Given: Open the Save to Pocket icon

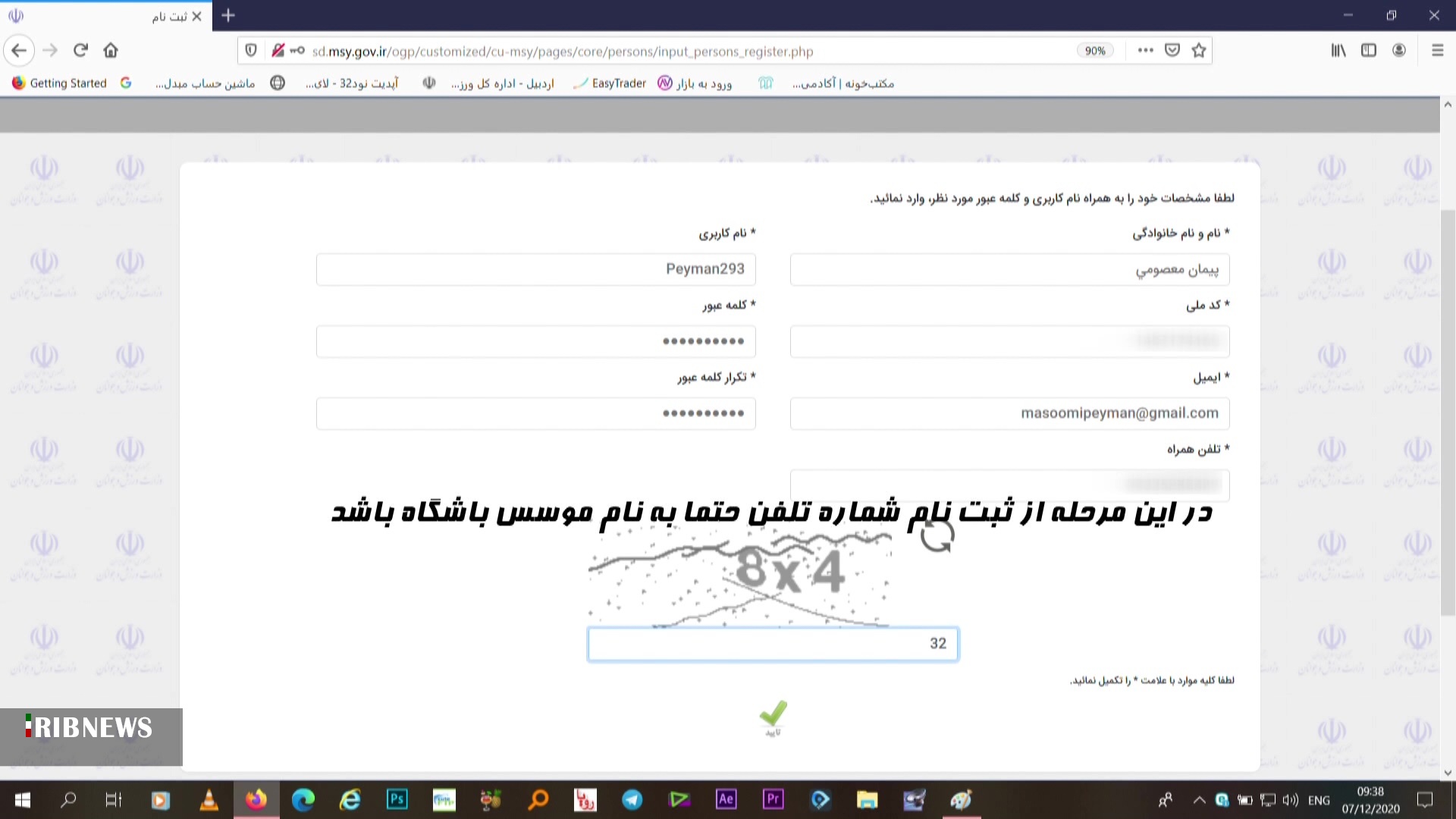Looking at the screenshot, I should 1172,50.
